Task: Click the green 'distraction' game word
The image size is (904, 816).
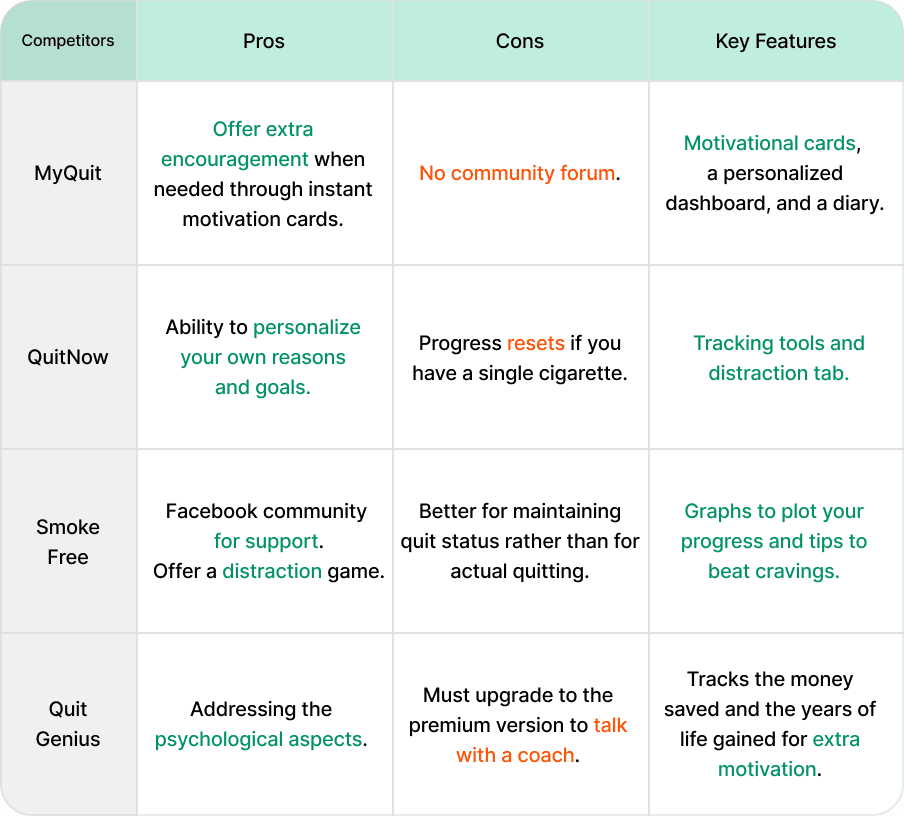Action: (272, 571)
